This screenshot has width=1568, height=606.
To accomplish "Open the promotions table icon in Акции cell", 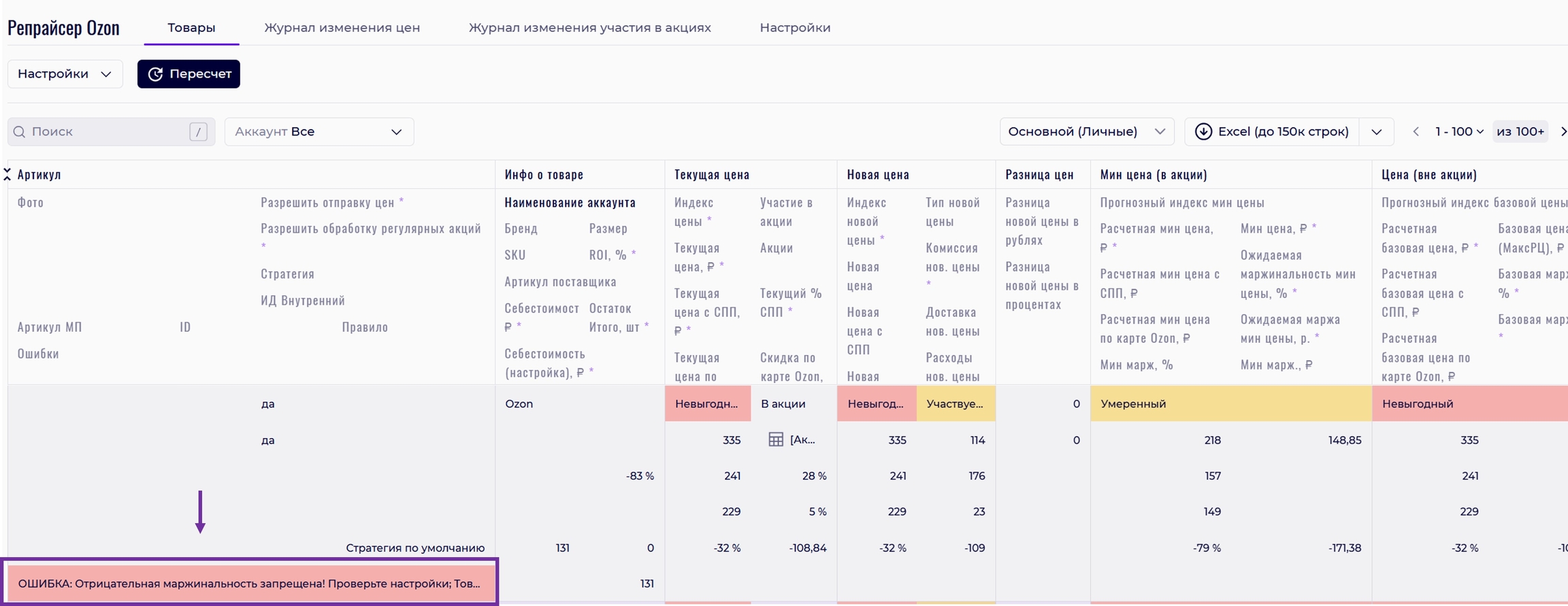I will (x=775, y=440).
